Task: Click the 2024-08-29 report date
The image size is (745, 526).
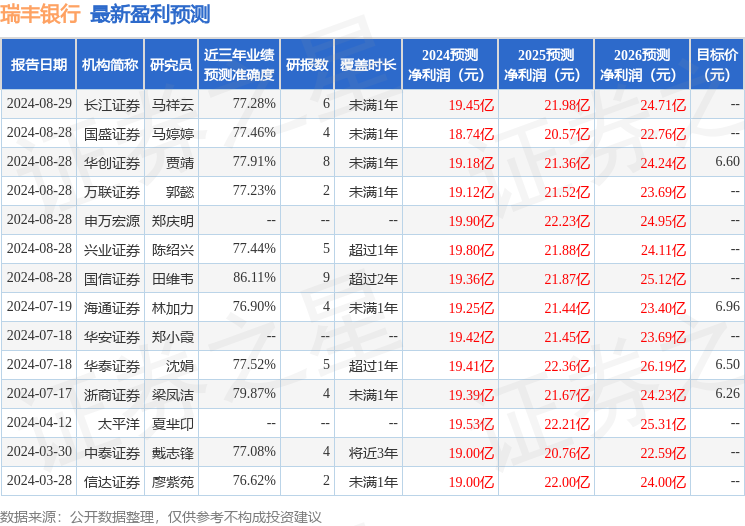Action: (39, 103)
